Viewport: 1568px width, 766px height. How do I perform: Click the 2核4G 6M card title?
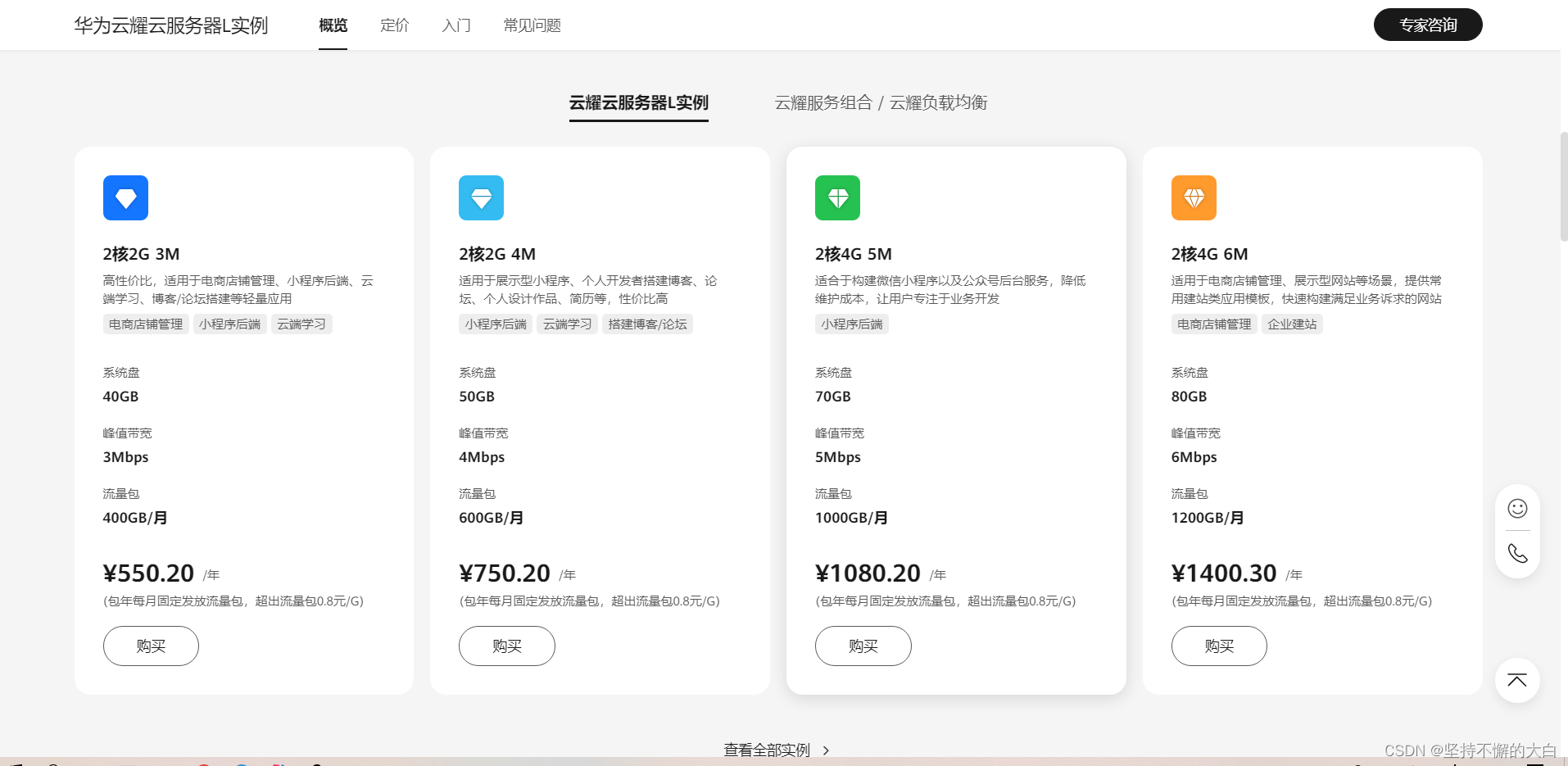coord(1210,254)
